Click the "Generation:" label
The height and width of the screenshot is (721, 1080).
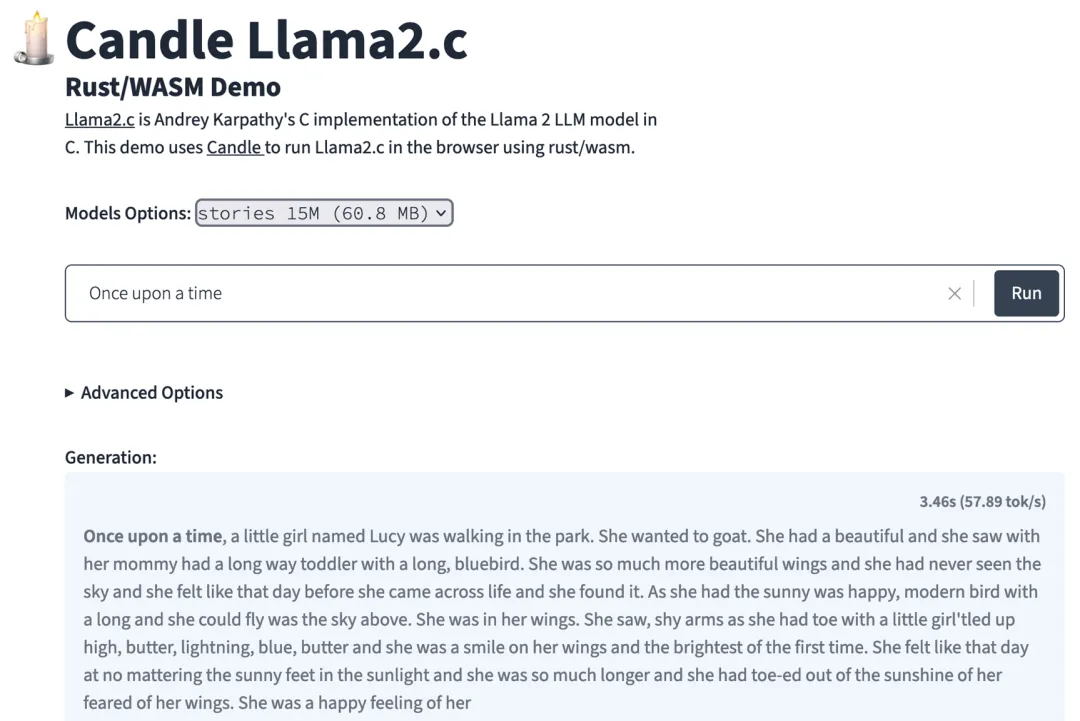point(111,457)
